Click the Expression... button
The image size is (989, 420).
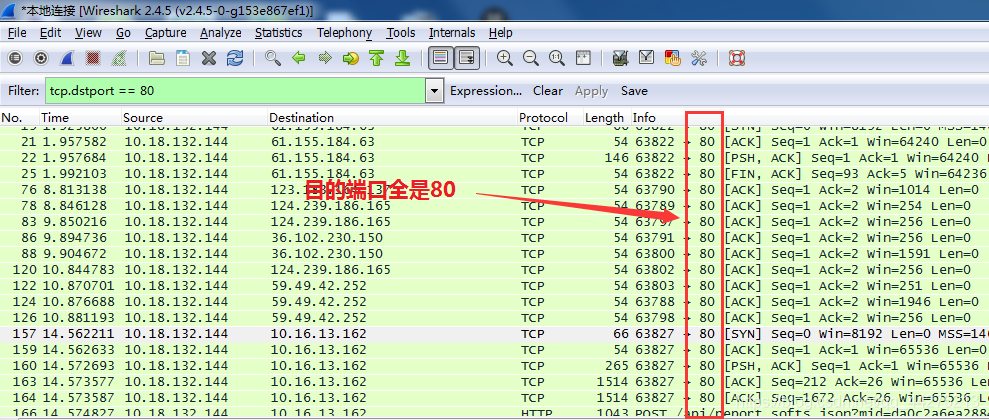pos(486,91)
